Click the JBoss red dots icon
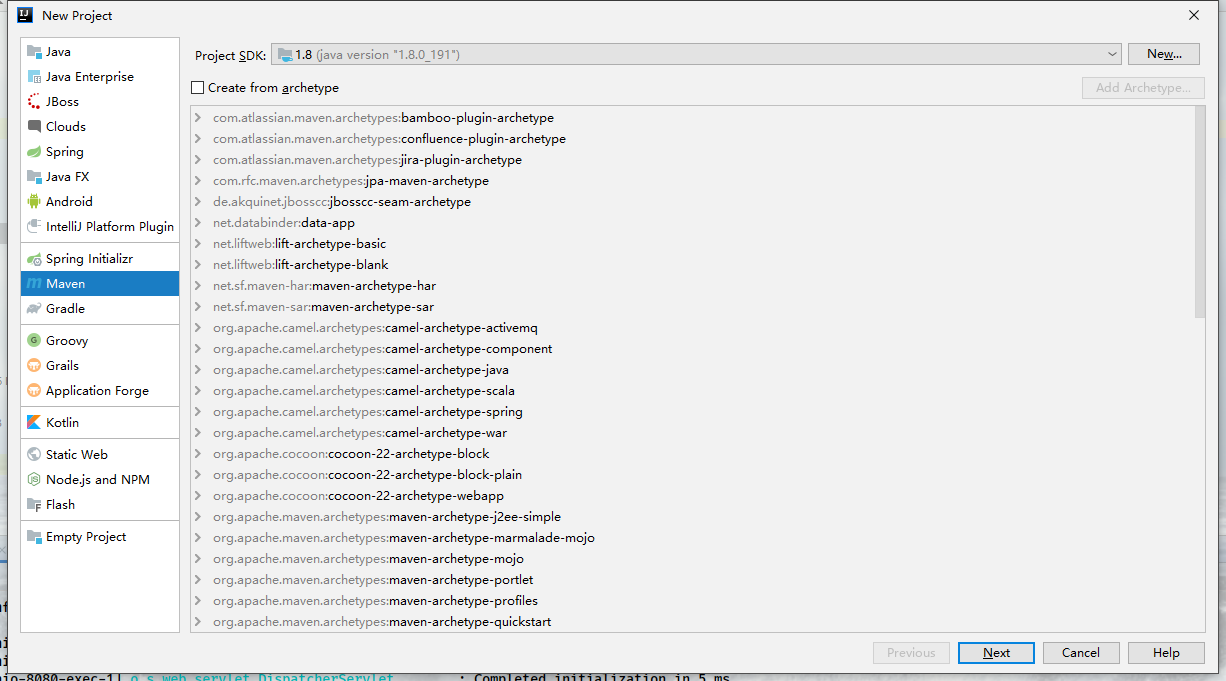Image resolution: width=1226 pixels, height=681 pixels. [x=34, y=102]
